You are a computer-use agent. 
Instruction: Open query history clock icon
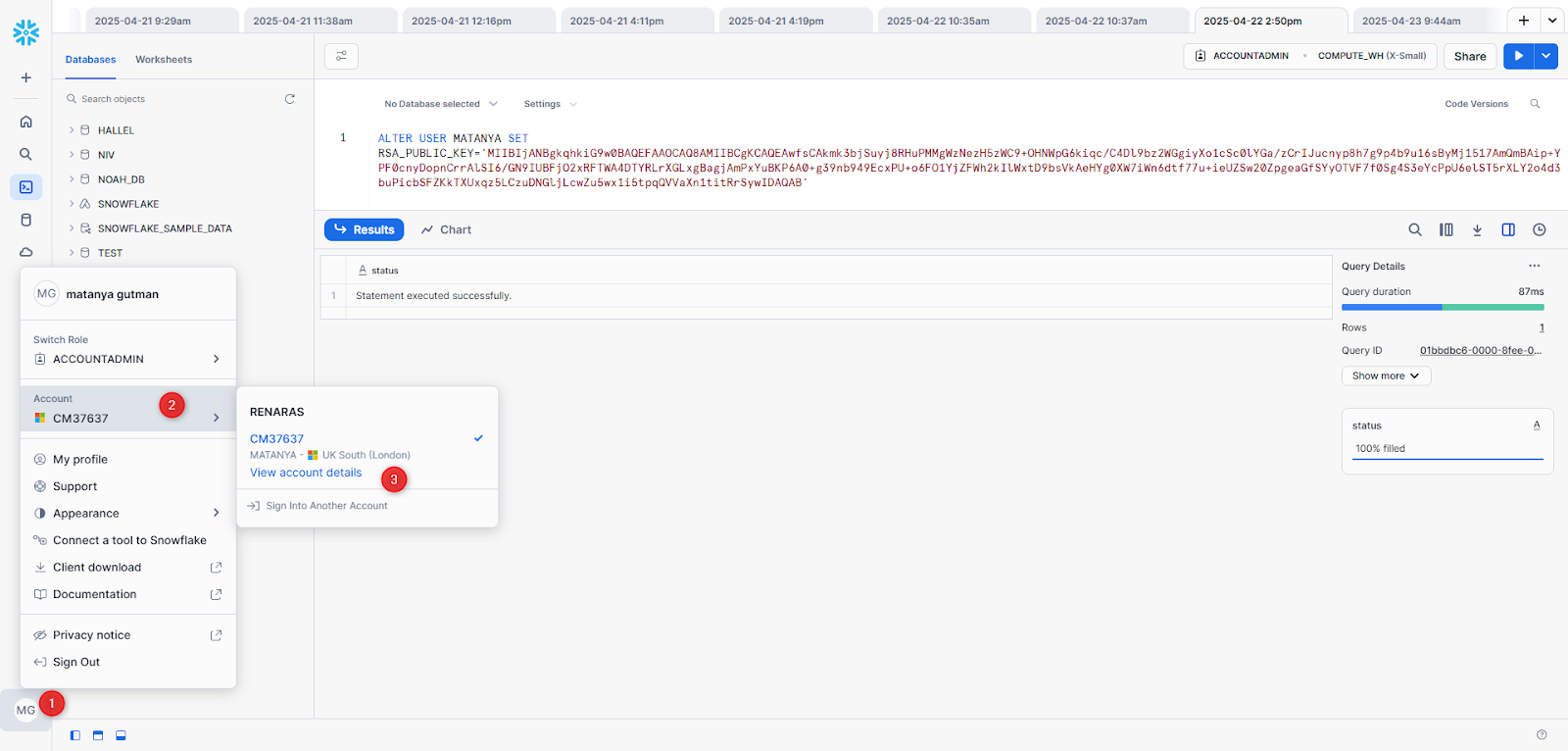point(1540,229)
